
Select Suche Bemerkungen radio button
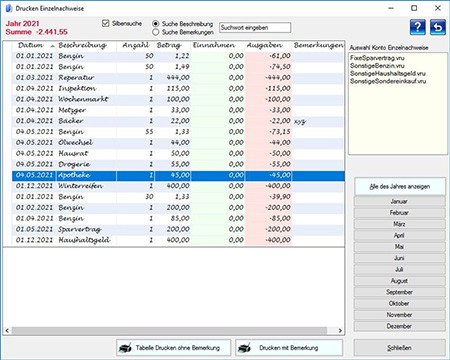point(155,32)
